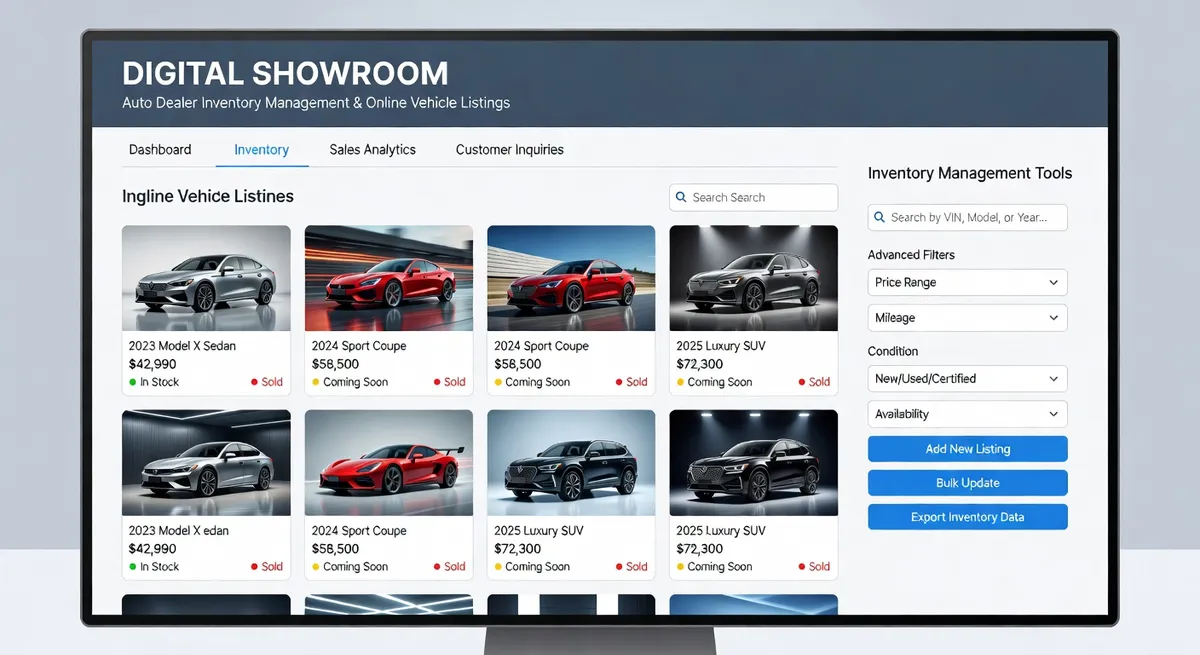Open dark gray SUV photo under spotlights
The image size is (1200, 655).
(x=753, y=278)
